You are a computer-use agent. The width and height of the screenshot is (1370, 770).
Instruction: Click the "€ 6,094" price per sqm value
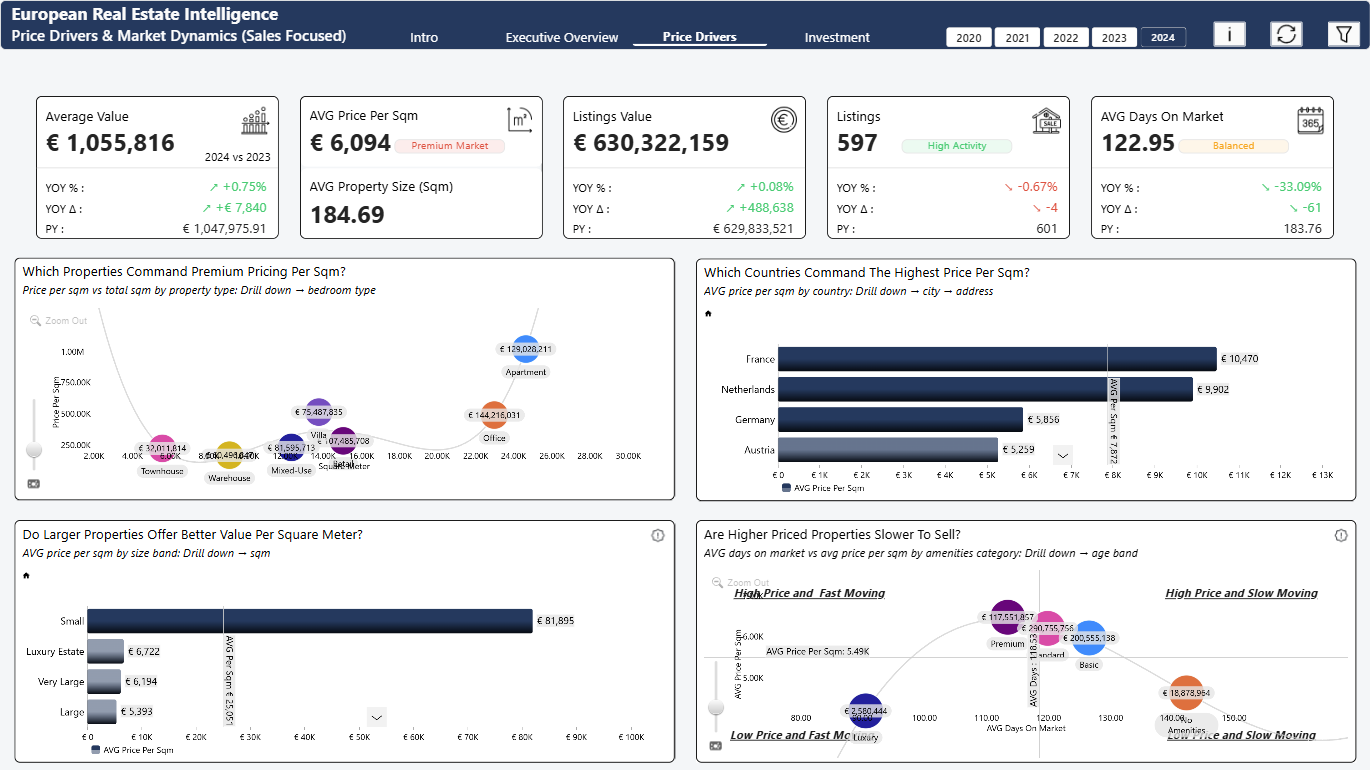350,143
